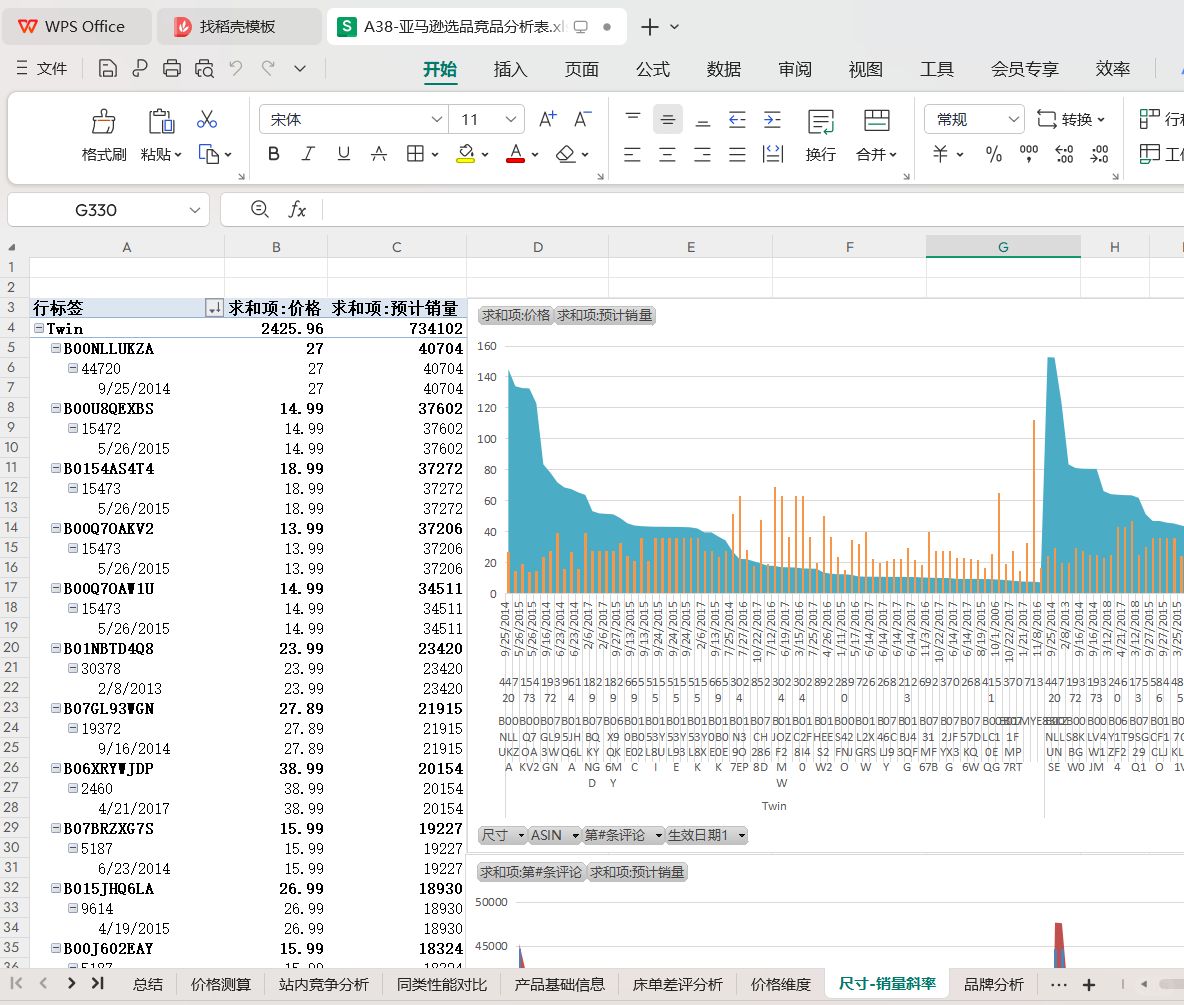Add a new sheet with plus button
Image resolution: width=1184 pixels, height=1005 pixels.
coord(1088,985)
